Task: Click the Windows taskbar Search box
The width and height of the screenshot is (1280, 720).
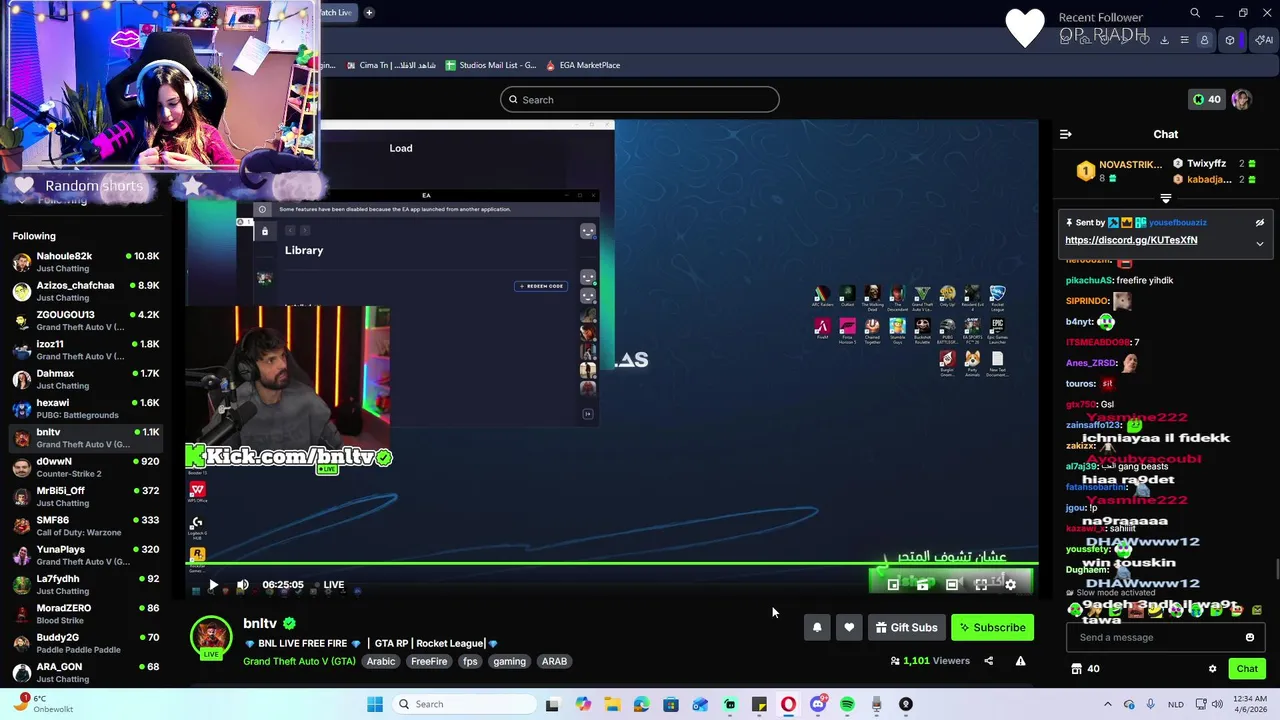Action: coord(462,704)
